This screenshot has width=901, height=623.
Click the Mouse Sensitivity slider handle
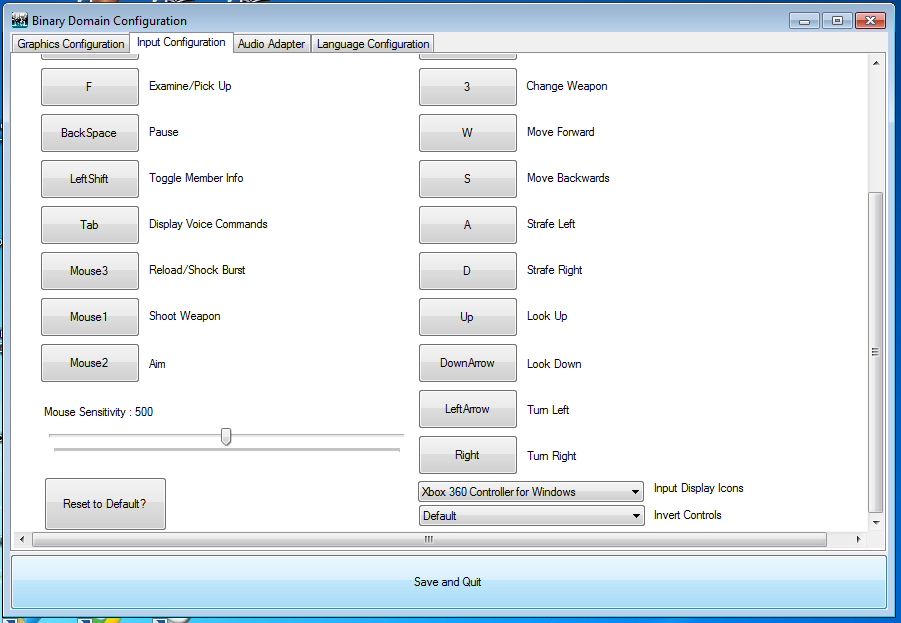tap(226, 437)
